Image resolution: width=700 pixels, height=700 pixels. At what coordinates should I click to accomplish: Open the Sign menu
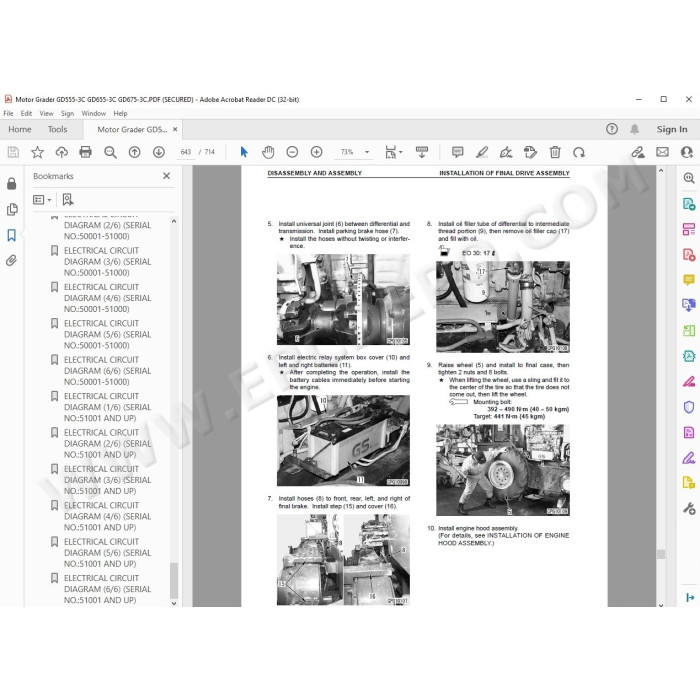point(67,113)
